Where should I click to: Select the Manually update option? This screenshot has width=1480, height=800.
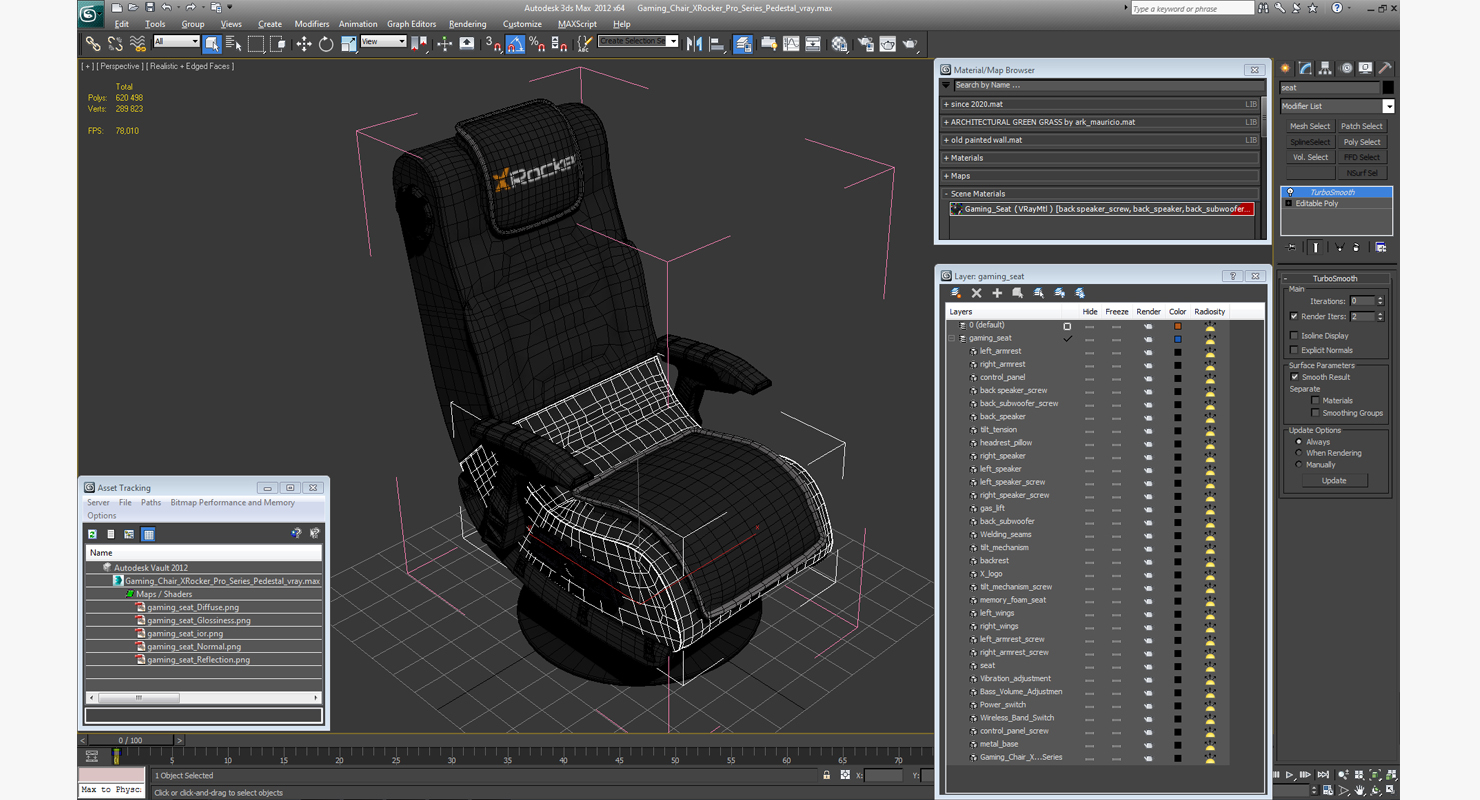(1299, 464)
